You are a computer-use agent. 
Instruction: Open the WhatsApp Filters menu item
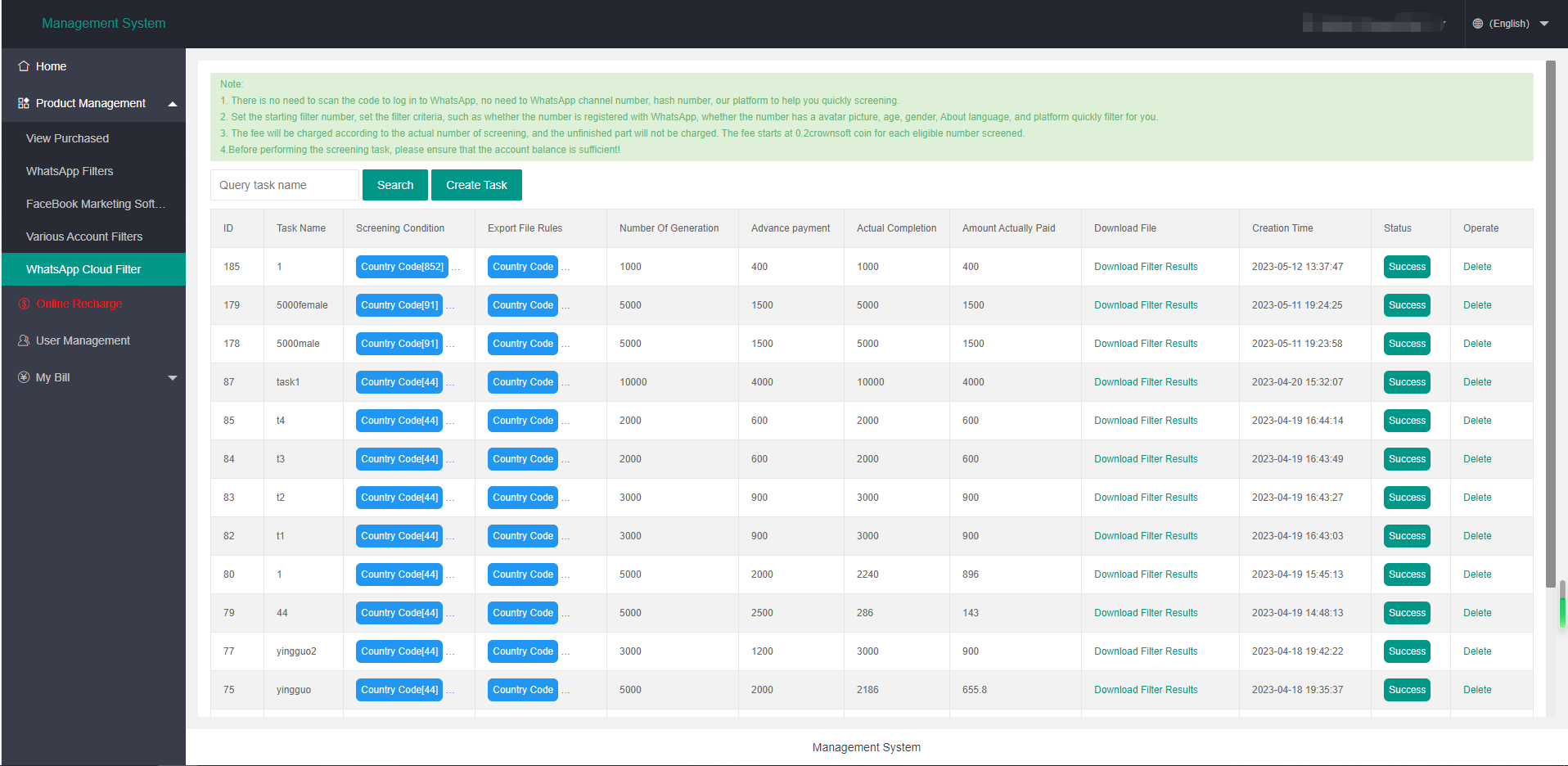(70, 171)
